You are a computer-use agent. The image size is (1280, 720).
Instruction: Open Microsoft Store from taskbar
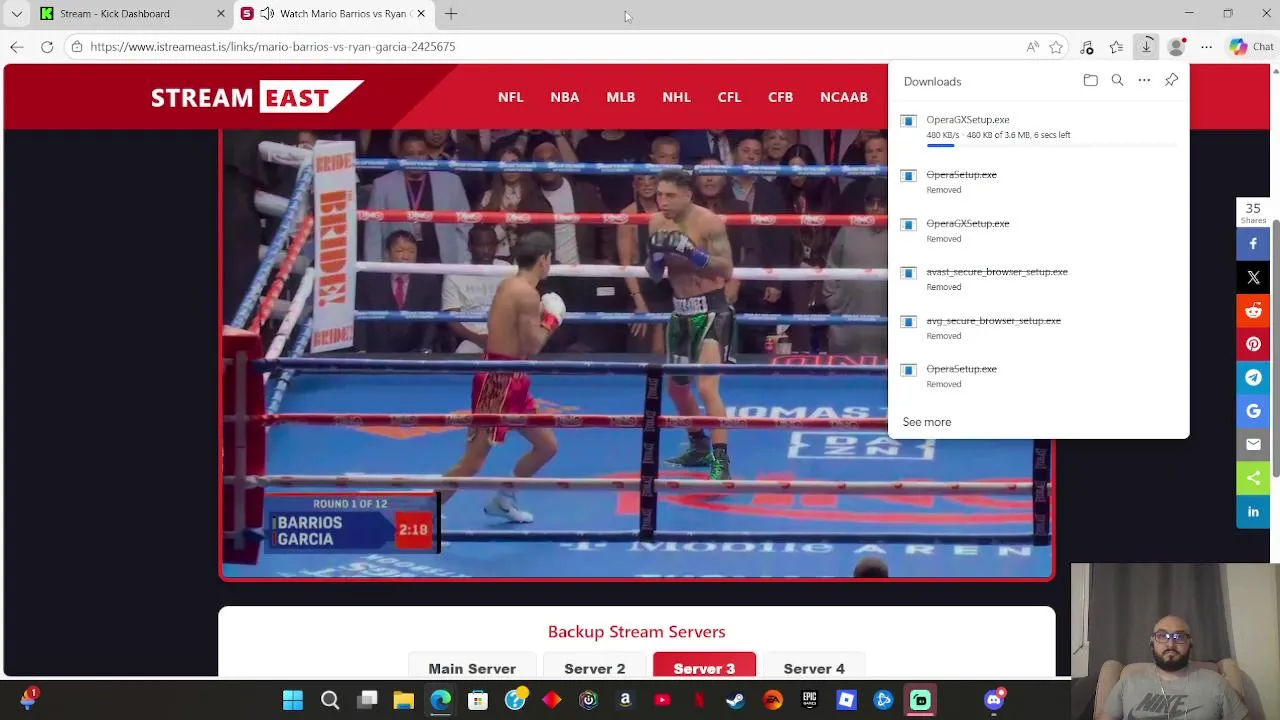pos(478,700)
